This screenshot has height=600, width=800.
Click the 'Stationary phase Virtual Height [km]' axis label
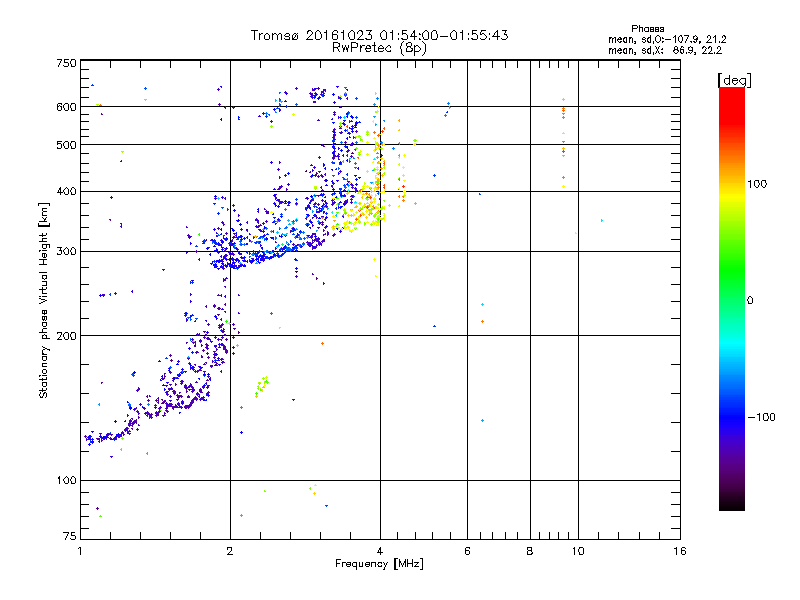[43, 300]
